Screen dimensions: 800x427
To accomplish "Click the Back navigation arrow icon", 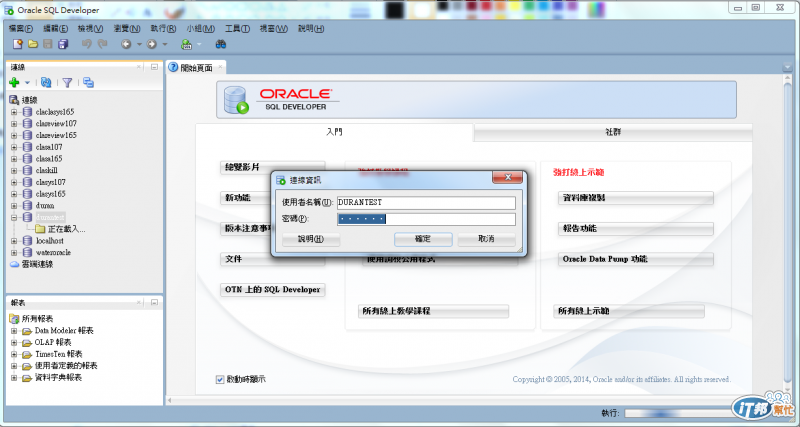I will pos(126,44).
